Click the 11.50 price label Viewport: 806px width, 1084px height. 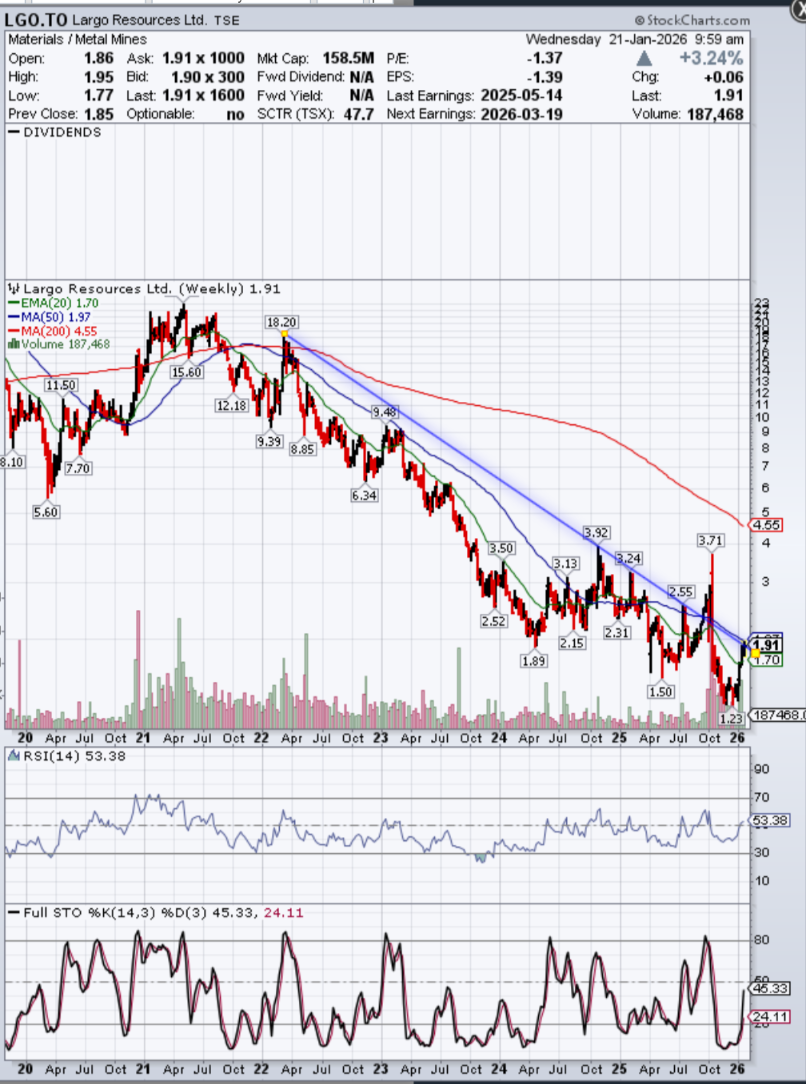coord(60,385)
